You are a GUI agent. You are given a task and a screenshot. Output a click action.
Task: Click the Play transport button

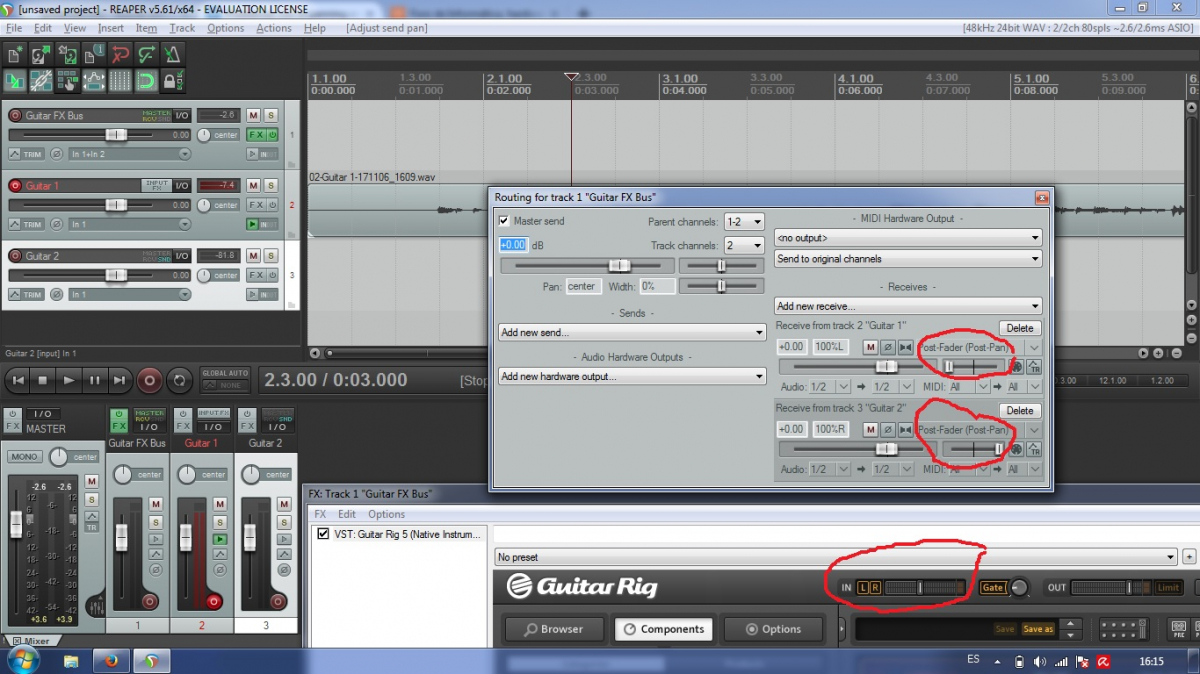pyautogui.click(x=68, y=380)
